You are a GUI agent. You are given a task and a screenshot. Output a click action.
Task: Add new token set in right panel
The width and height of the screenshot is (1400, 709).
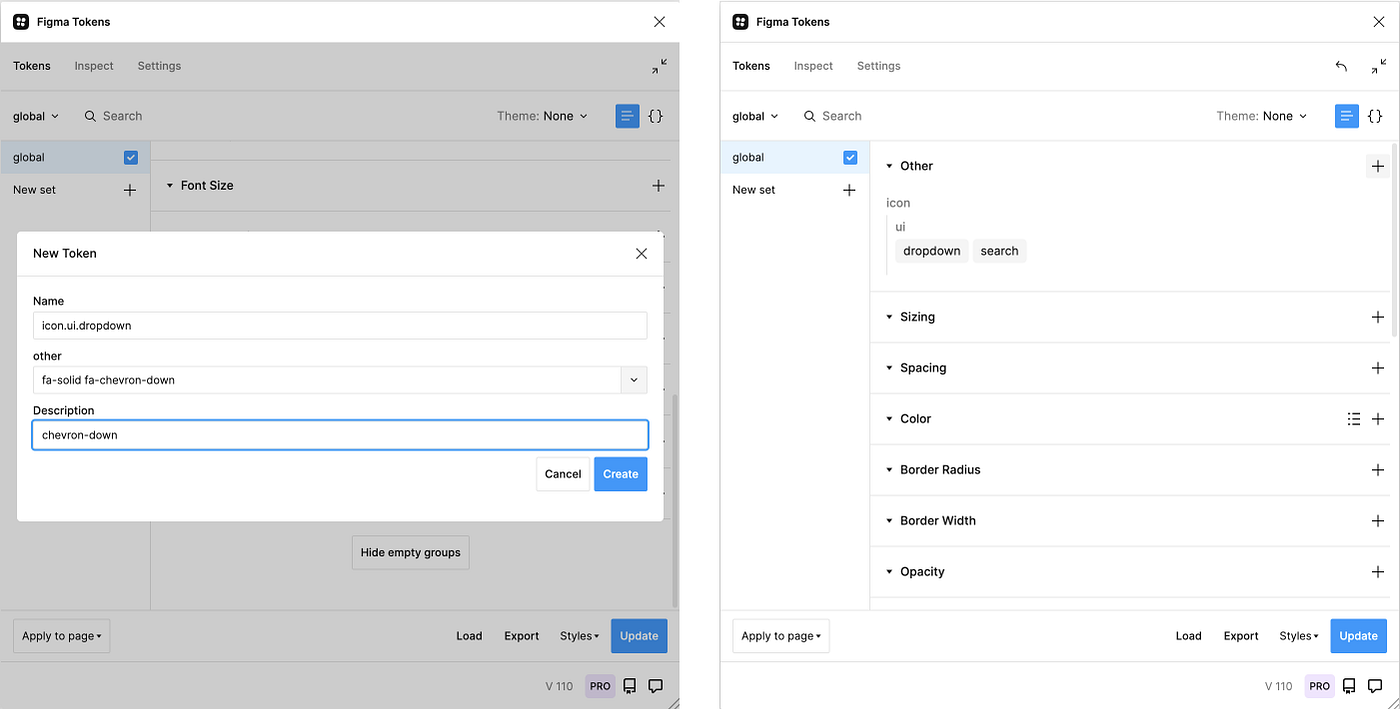(x=849, y=190)
